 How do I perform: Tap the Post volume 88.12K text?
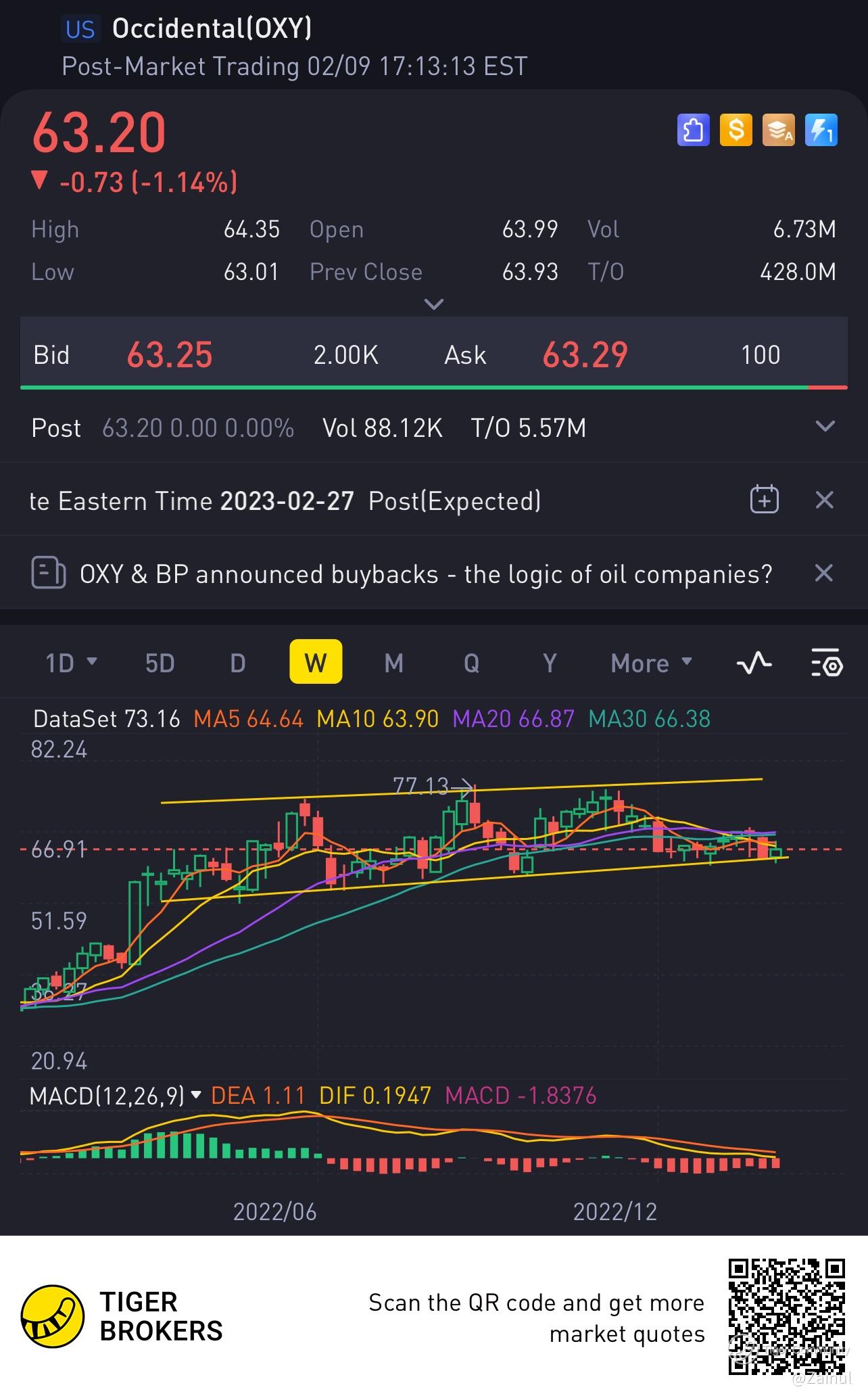[383, 428]
